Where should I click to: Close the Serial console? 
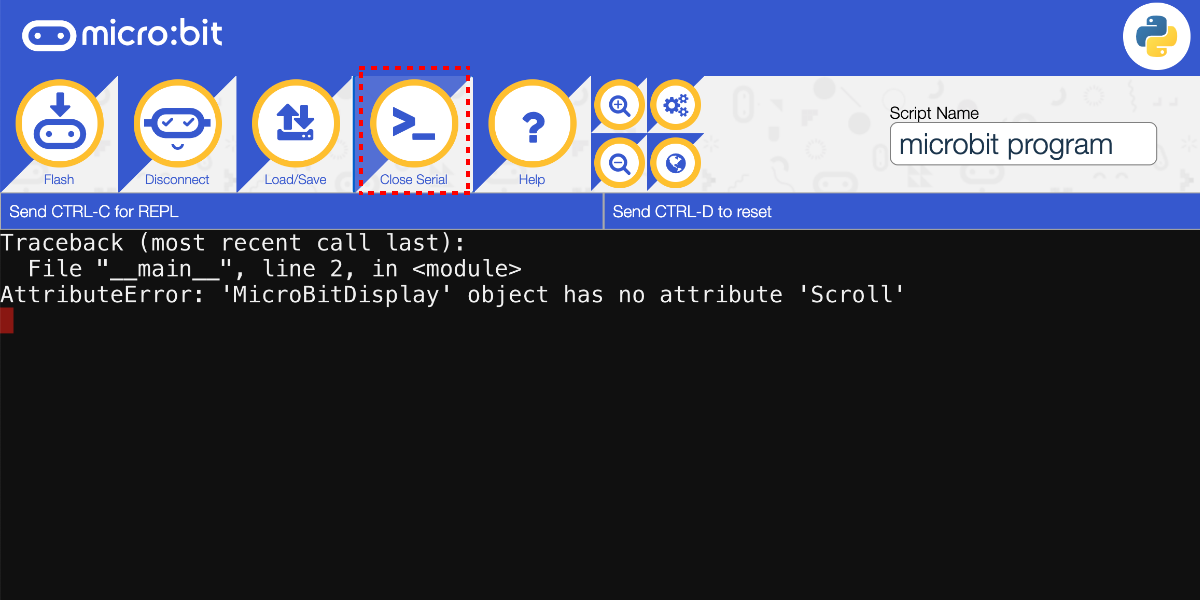coord(414,122)
